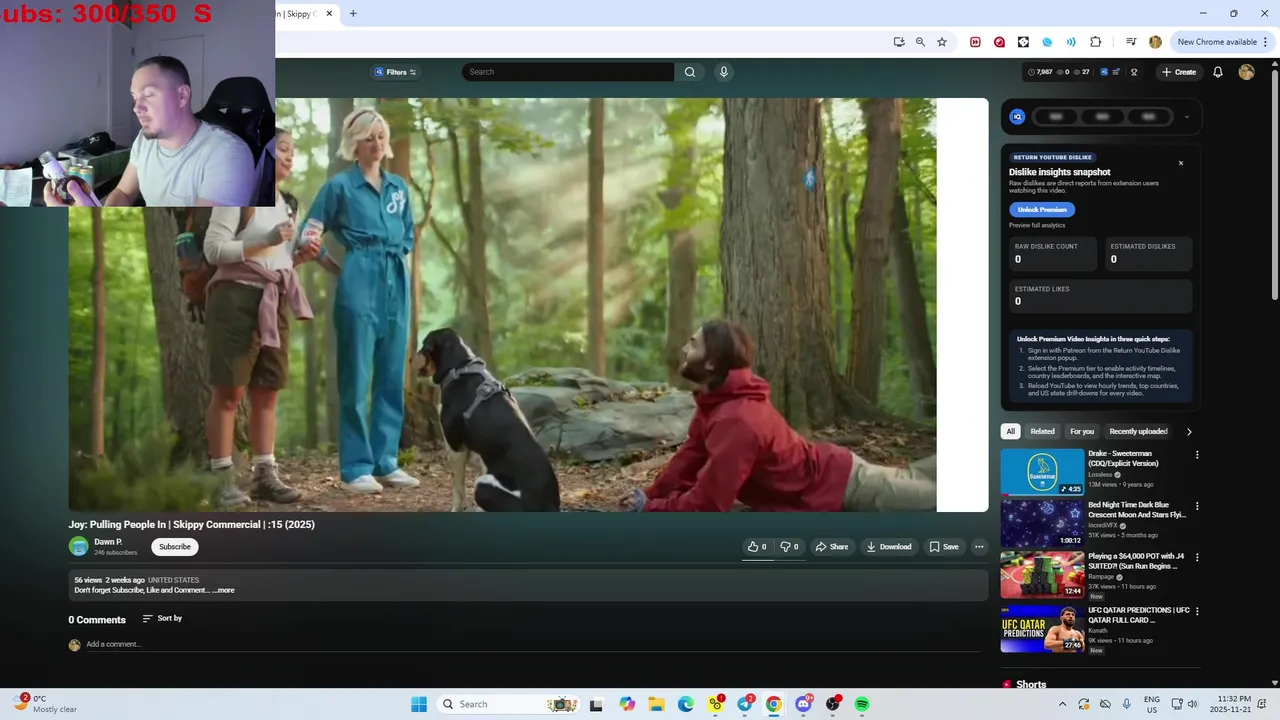Show hidden system tray icons

tap(1062, 704)
